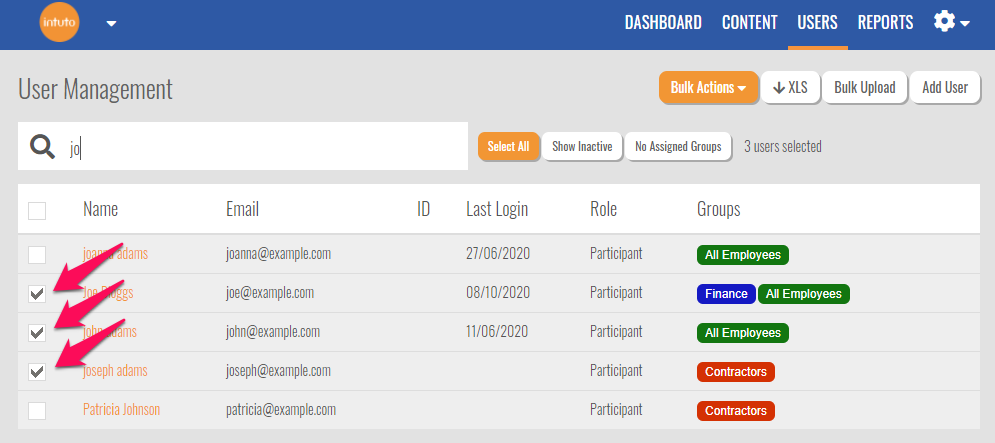The image size is (995, 443).
Task: Click the Bulk Upload button
Action: point(865,88)
